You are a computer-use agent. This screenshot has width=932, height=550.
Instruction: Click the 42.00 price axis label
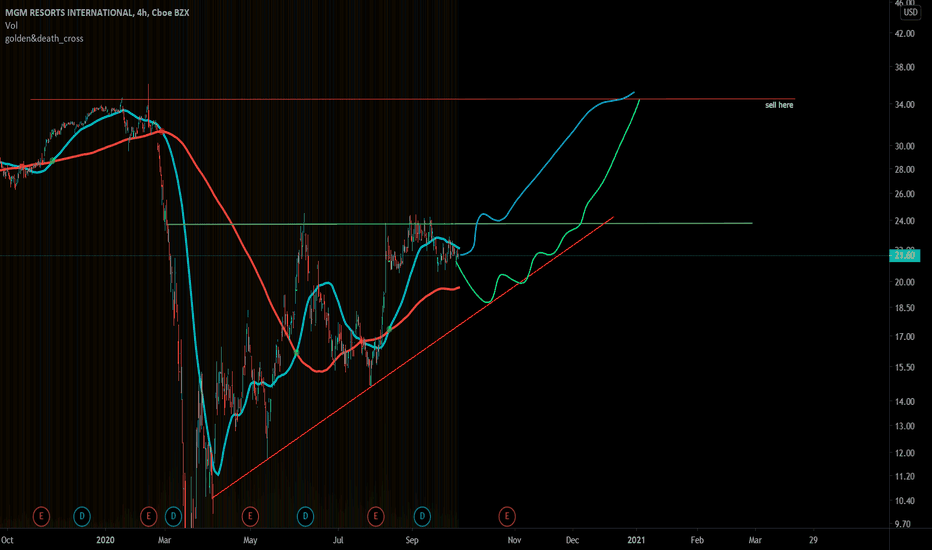click(x=905, y=34)
